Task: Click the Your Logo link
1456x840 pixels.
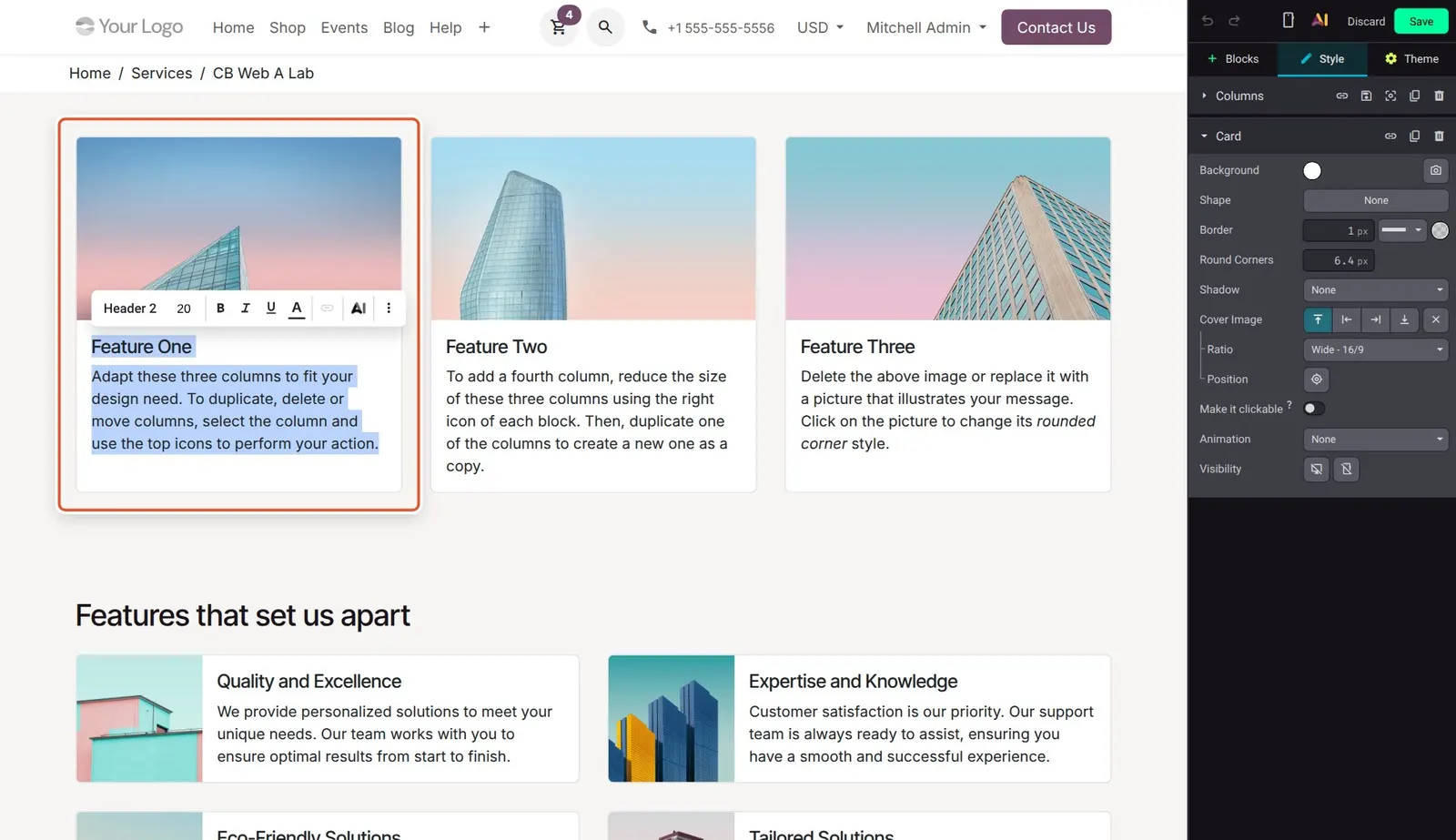Action: (x=129, y=26)
